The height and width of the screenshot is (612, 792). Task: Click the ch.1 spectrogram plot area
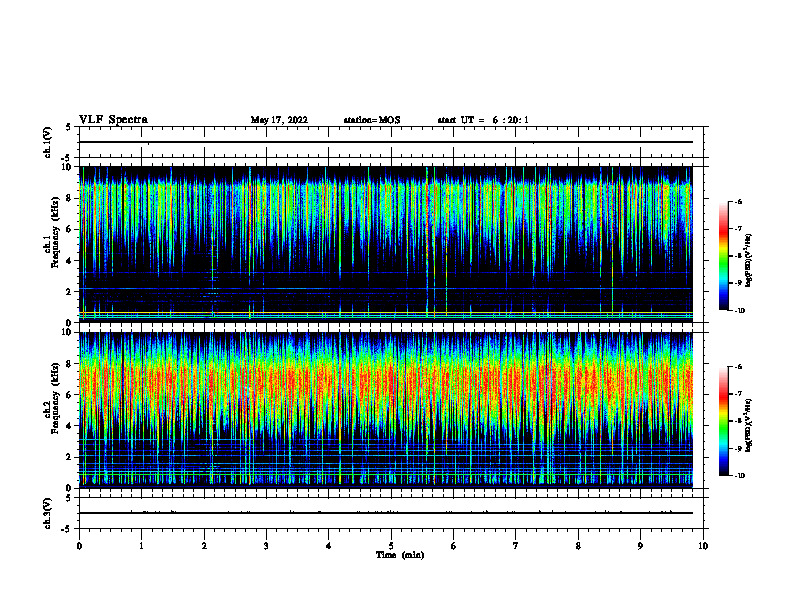coord(386,244)
